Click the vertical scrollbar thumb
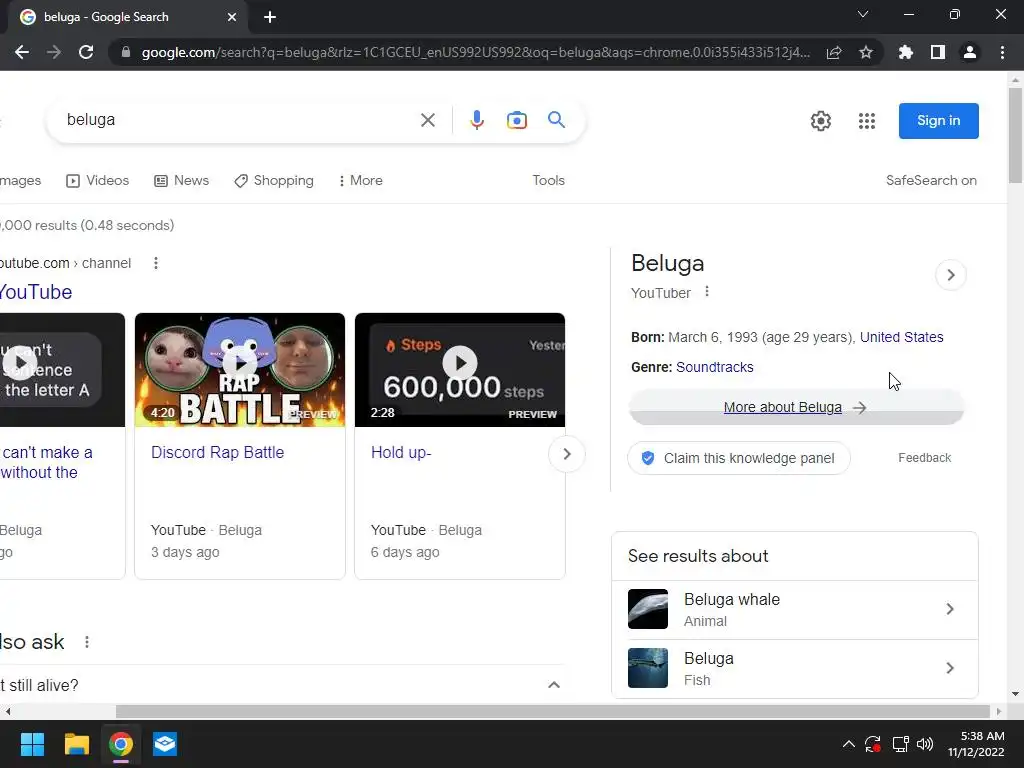1024x768 pixels. [1016, 135]
